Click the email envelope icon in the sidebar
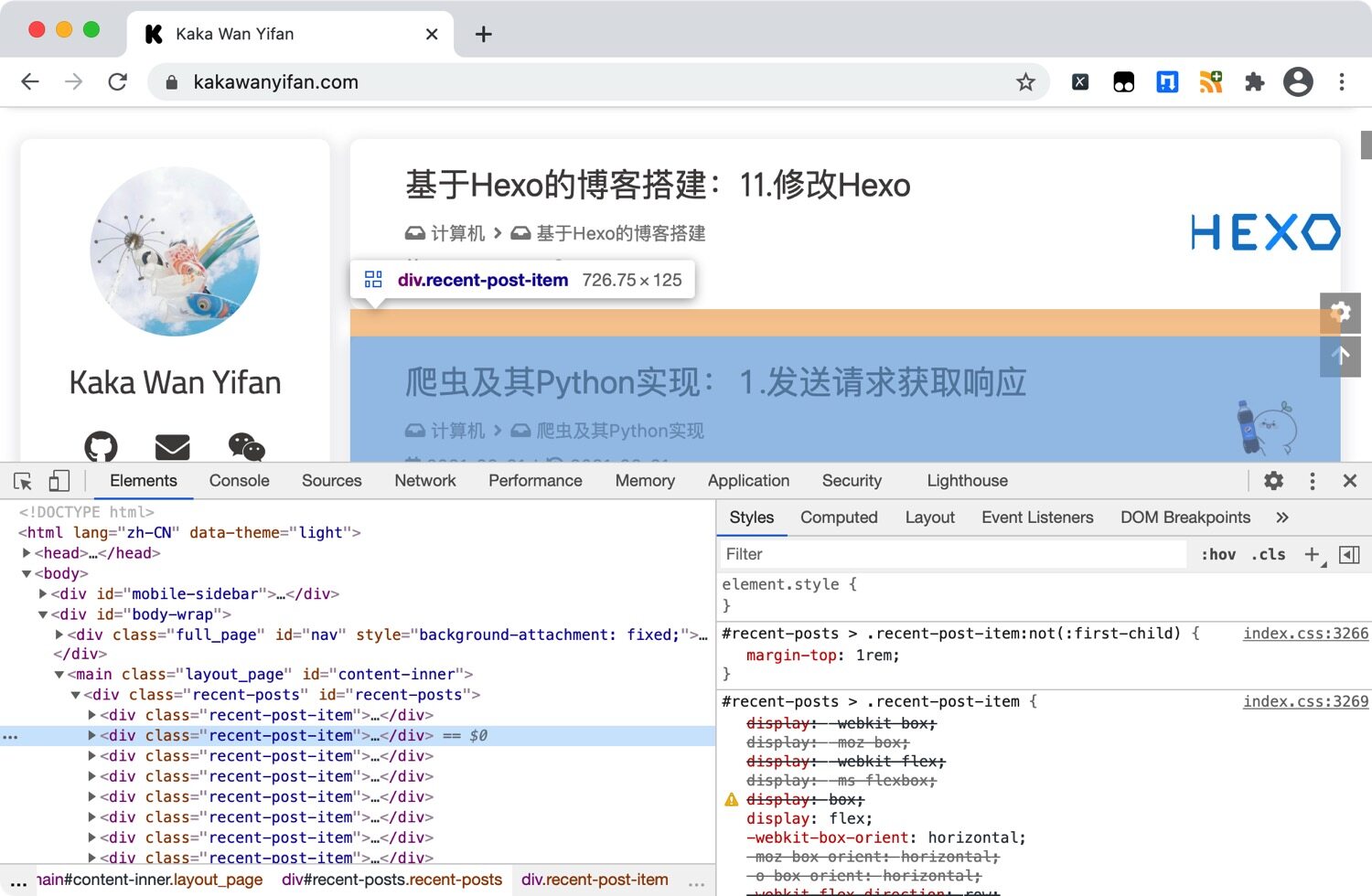 (x=172, y=446)
